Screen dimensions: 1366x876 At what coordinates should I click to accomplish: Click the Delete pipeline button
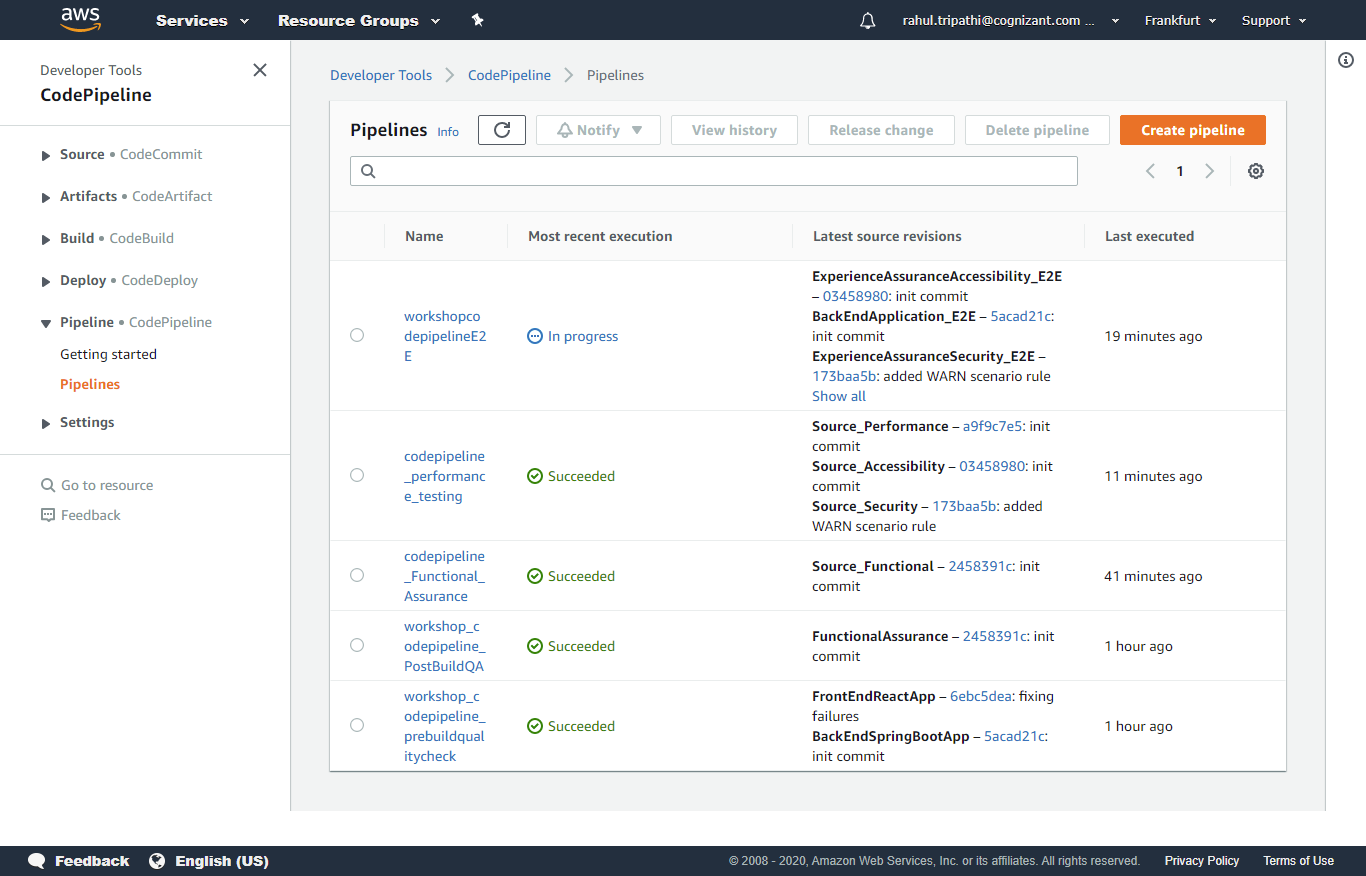tap(1037, 130)
